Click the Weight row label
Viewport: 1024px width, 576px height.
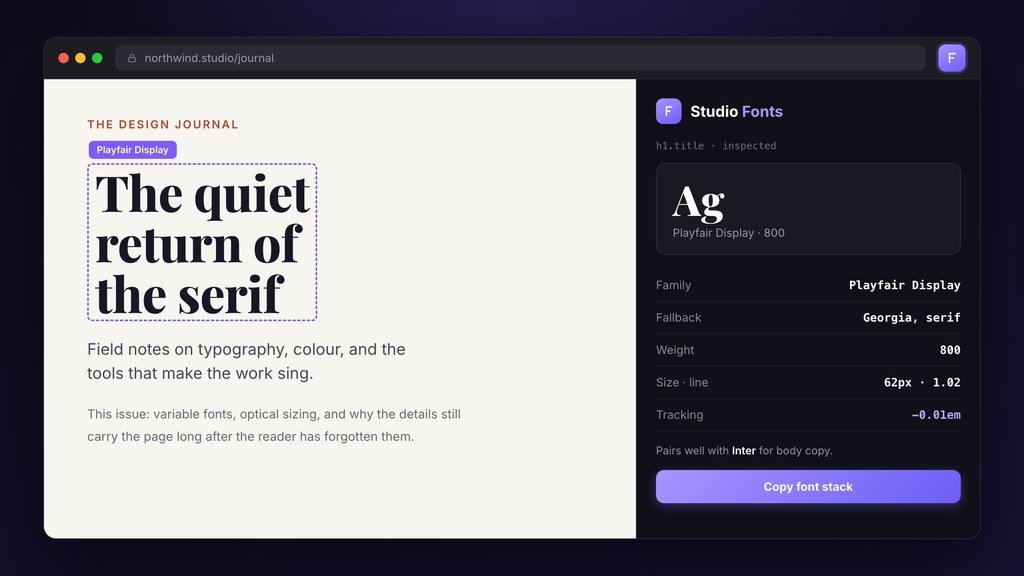click(x=675, y=350)
